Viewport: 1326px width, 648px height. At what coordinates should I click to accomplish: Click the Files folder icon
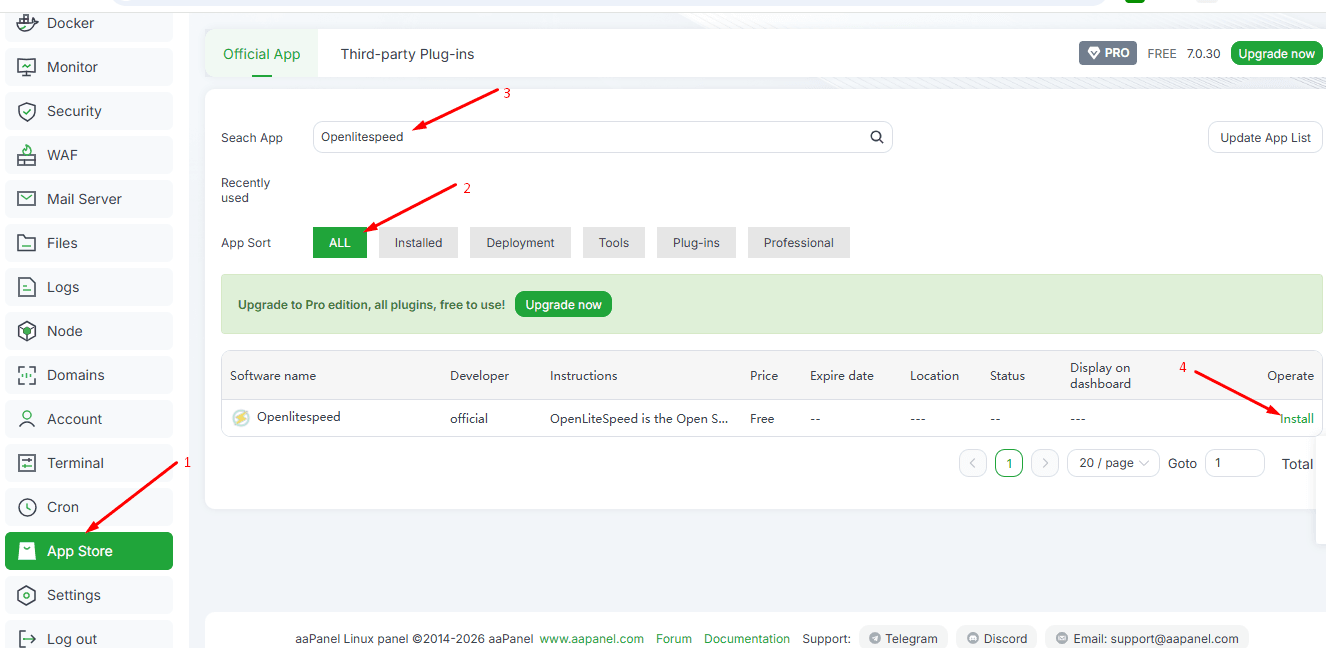tap(27, 243)
